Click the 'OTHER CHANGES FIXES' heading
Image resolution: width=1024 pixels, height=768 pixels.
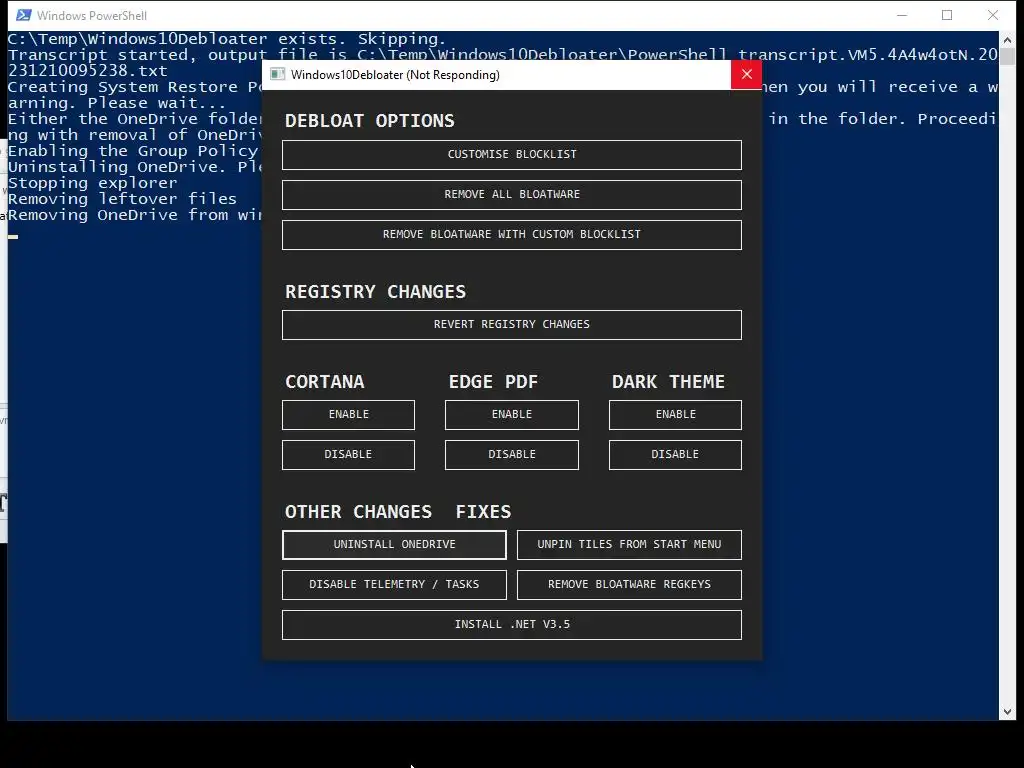click(398, 511)
